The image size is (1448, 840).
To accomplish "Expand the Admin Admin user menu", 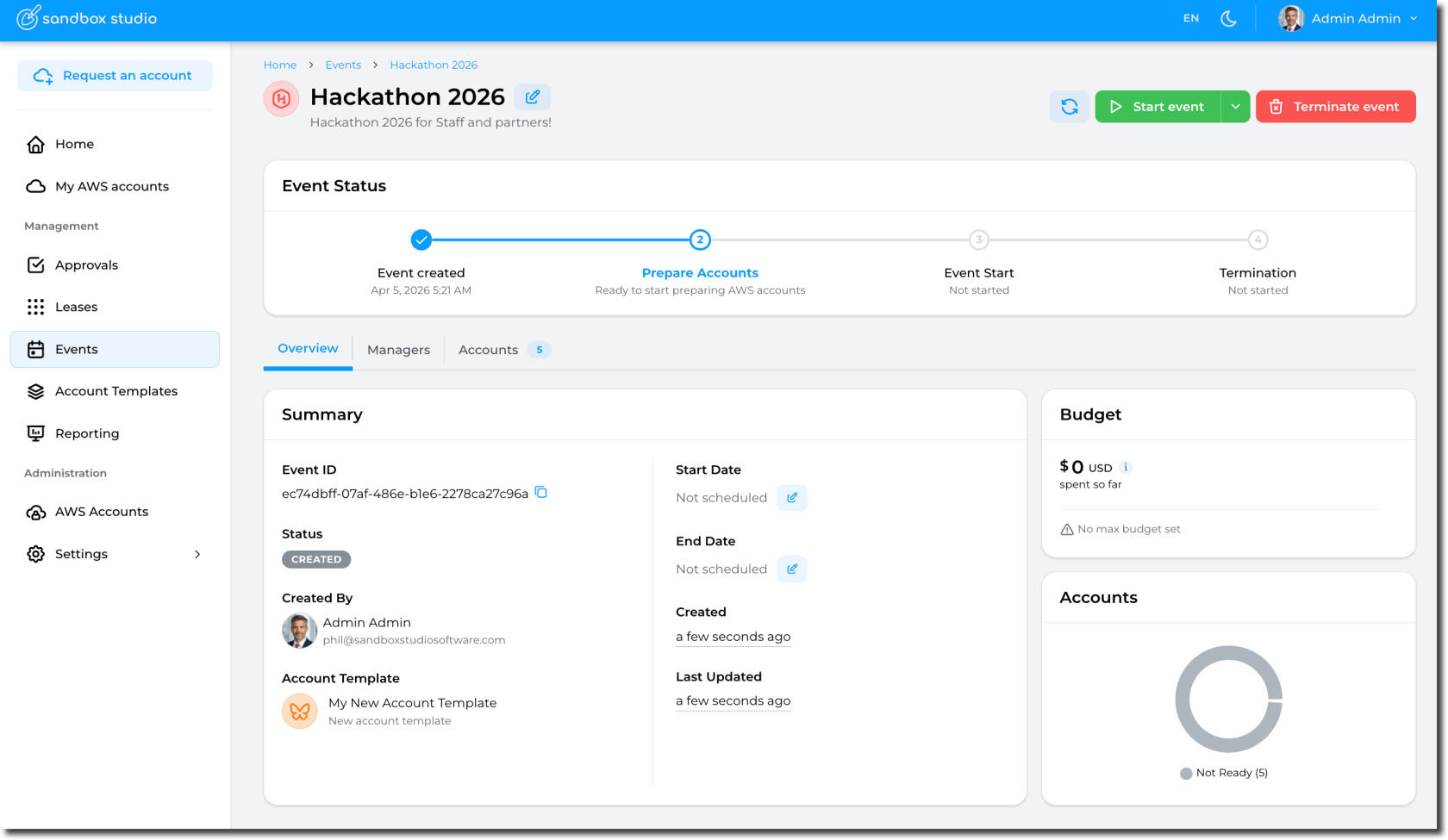I will coord(1349,18).
